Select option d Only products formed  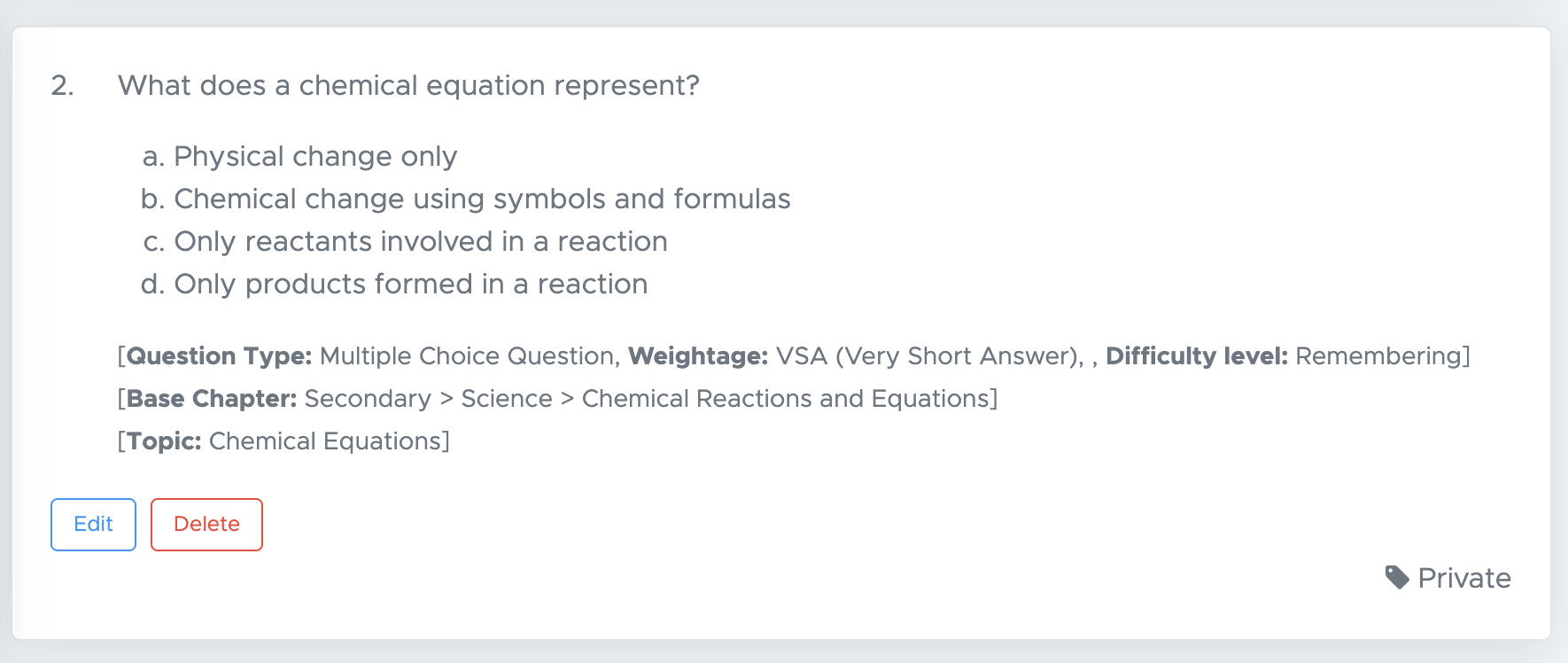394,284
